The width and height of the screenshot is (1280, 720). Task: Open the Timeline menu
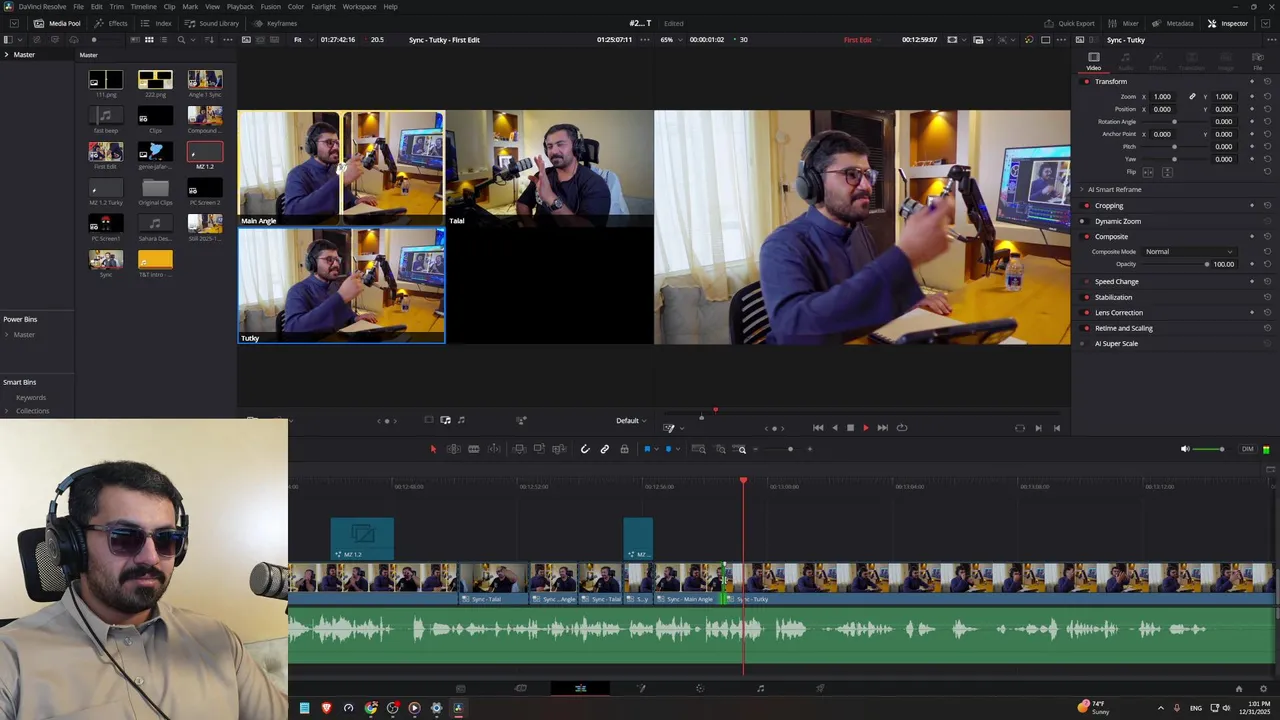(143, 7)
